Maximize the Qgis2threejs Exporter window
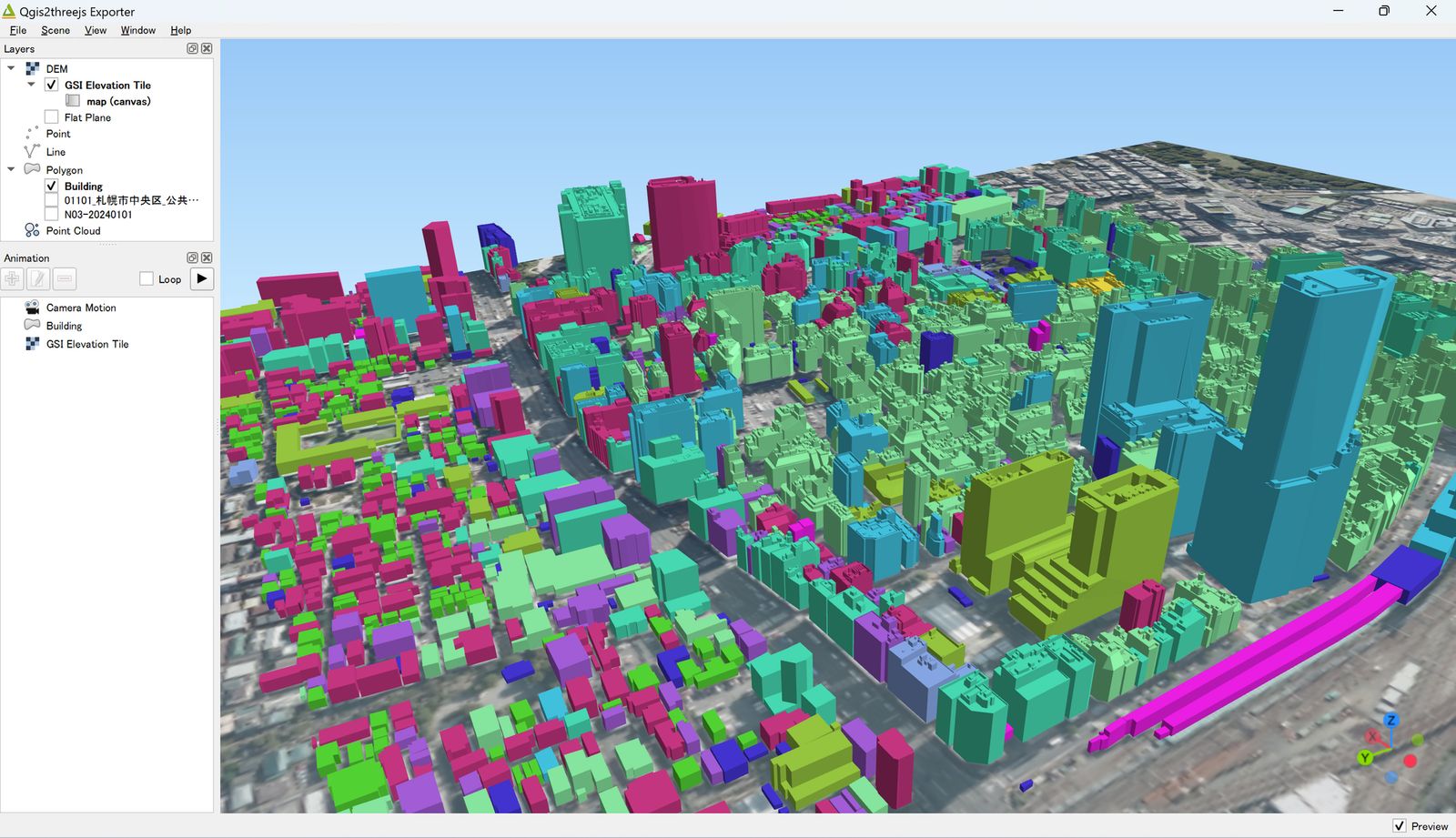1456x838 pixels. tap(1384, 11)
